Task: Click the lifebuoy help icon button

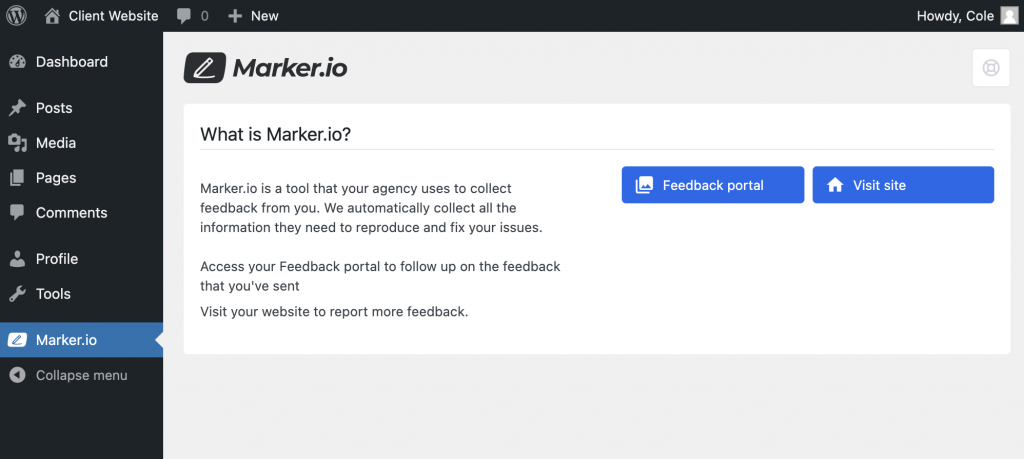Action: (x=991, y=68)
